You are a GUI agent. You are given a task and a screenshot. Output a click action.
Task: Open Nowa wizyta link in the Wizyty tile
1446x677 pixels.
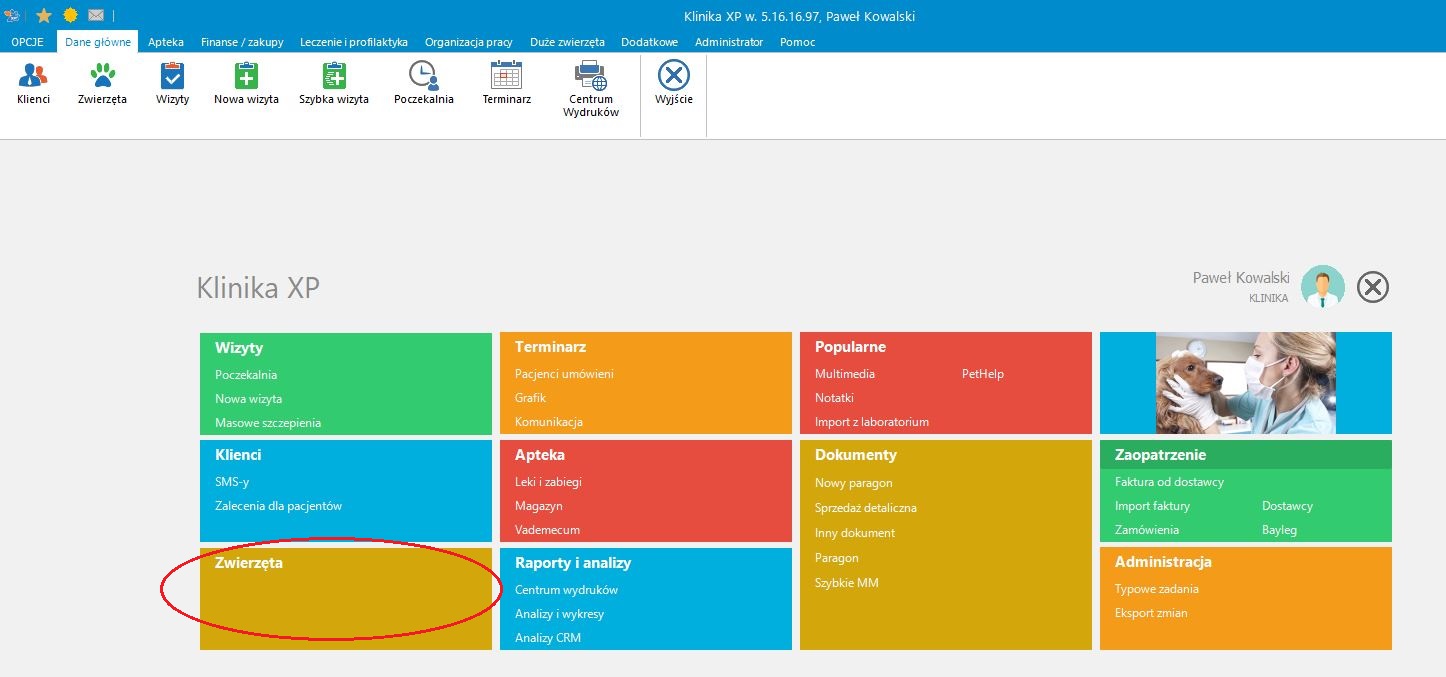click(248, 399)
